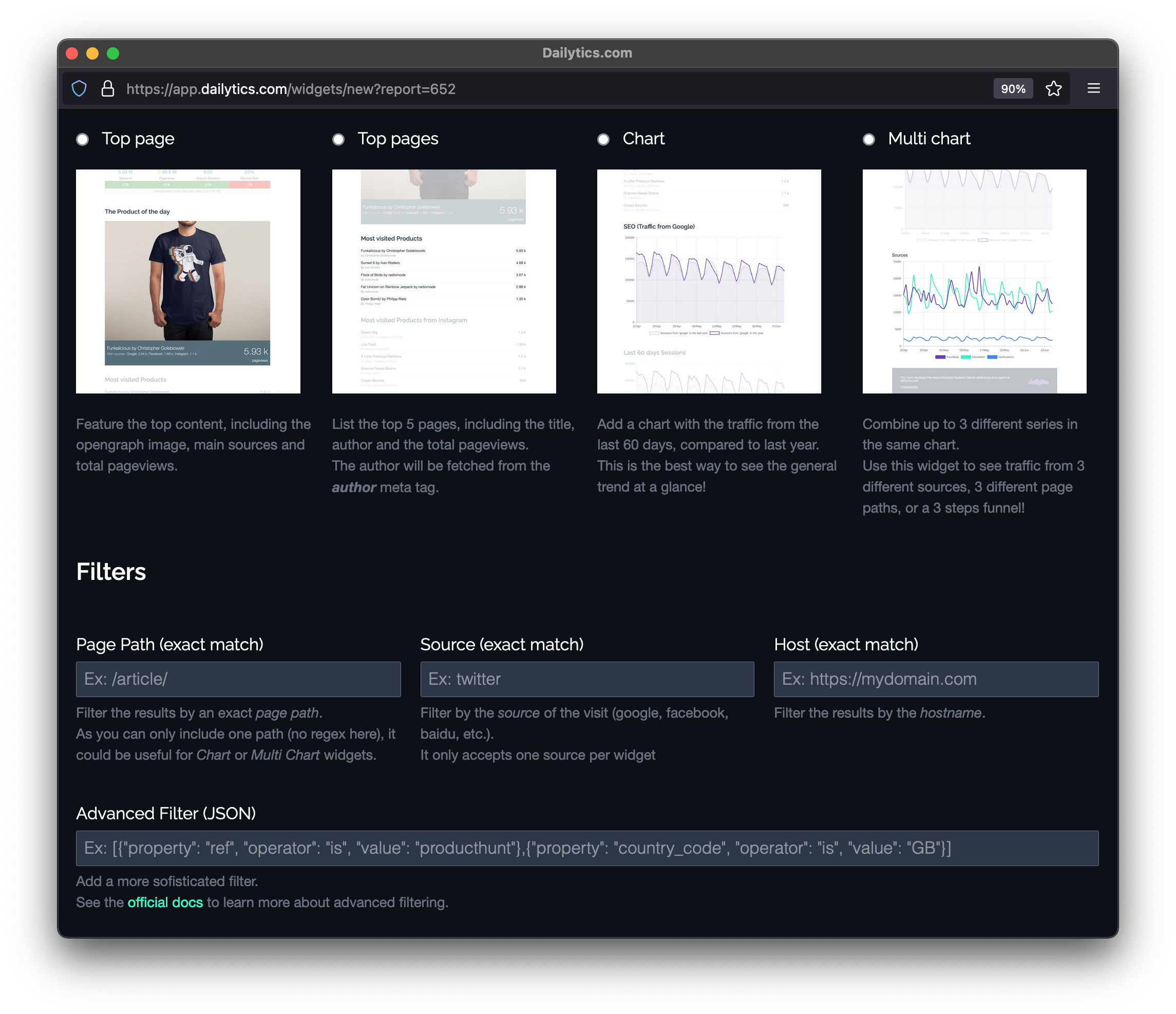Screen dimensions: 1176x1014
Task: Click the 90% zoom level badge
Action: pos(1013,88)
